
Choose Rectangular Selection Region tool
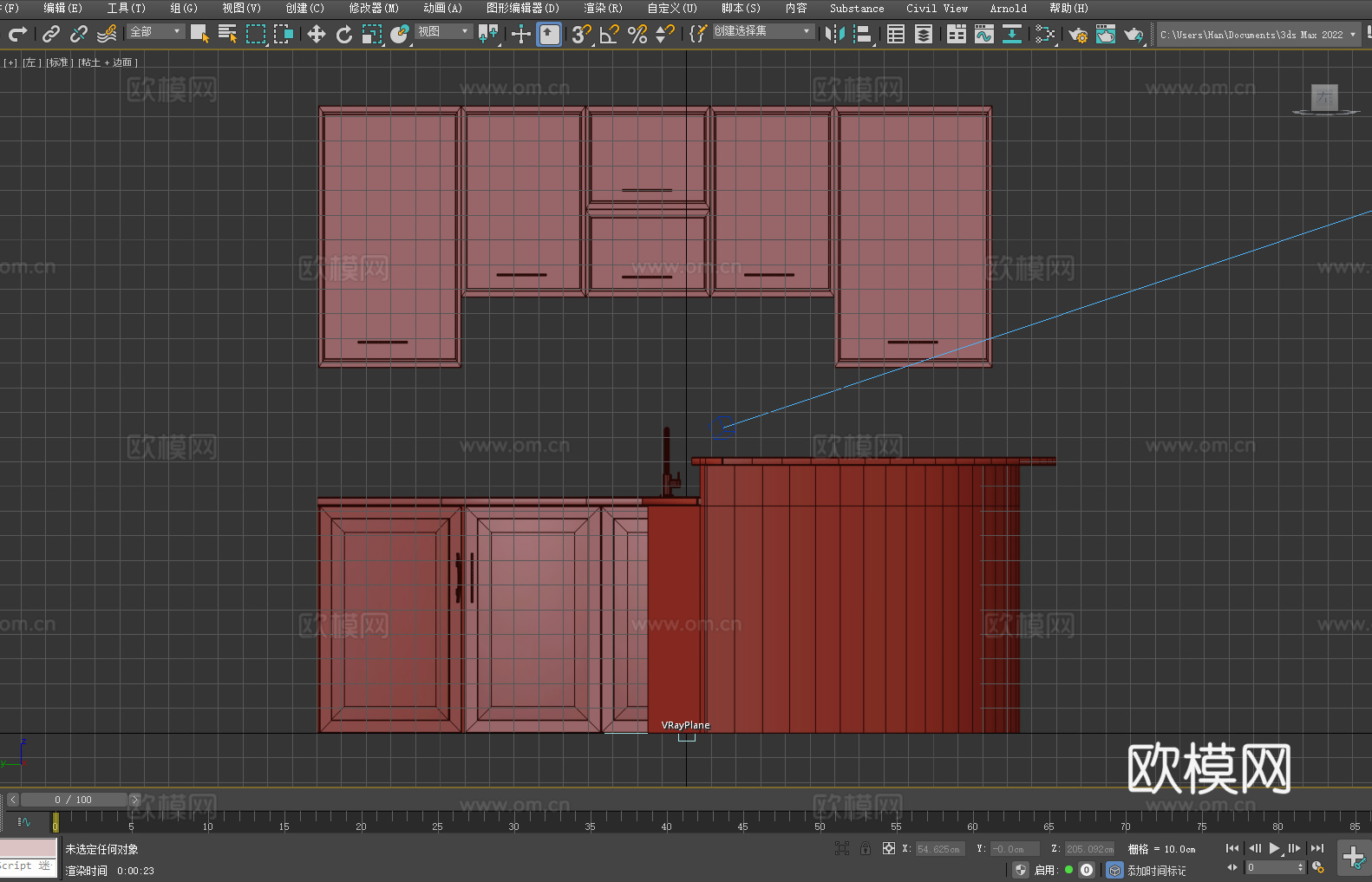[x=256, y=34]
